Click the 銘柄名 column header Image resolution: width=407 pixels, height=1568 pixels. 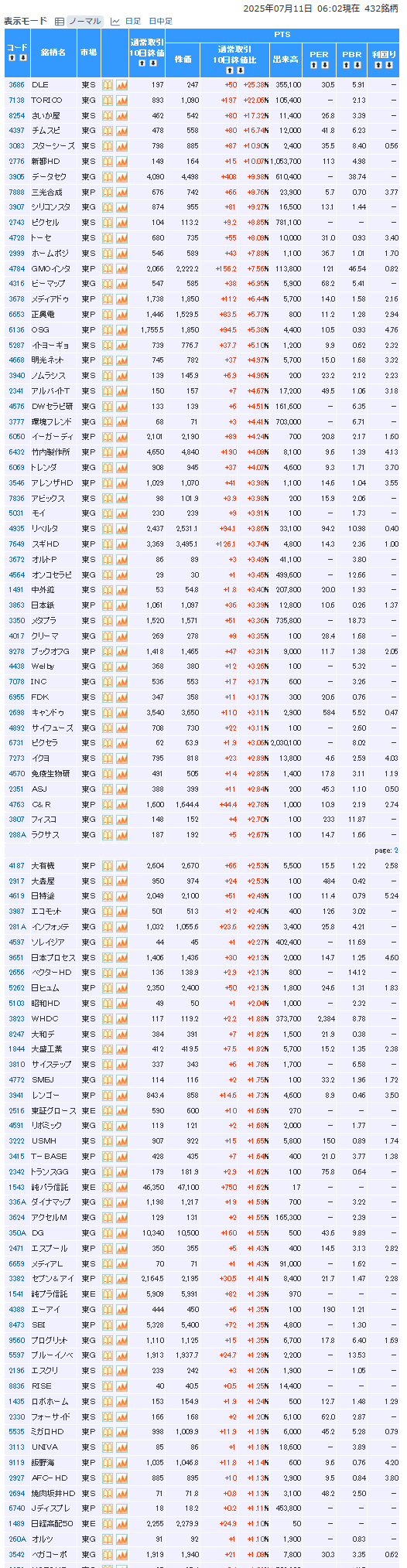click(53, 53)
